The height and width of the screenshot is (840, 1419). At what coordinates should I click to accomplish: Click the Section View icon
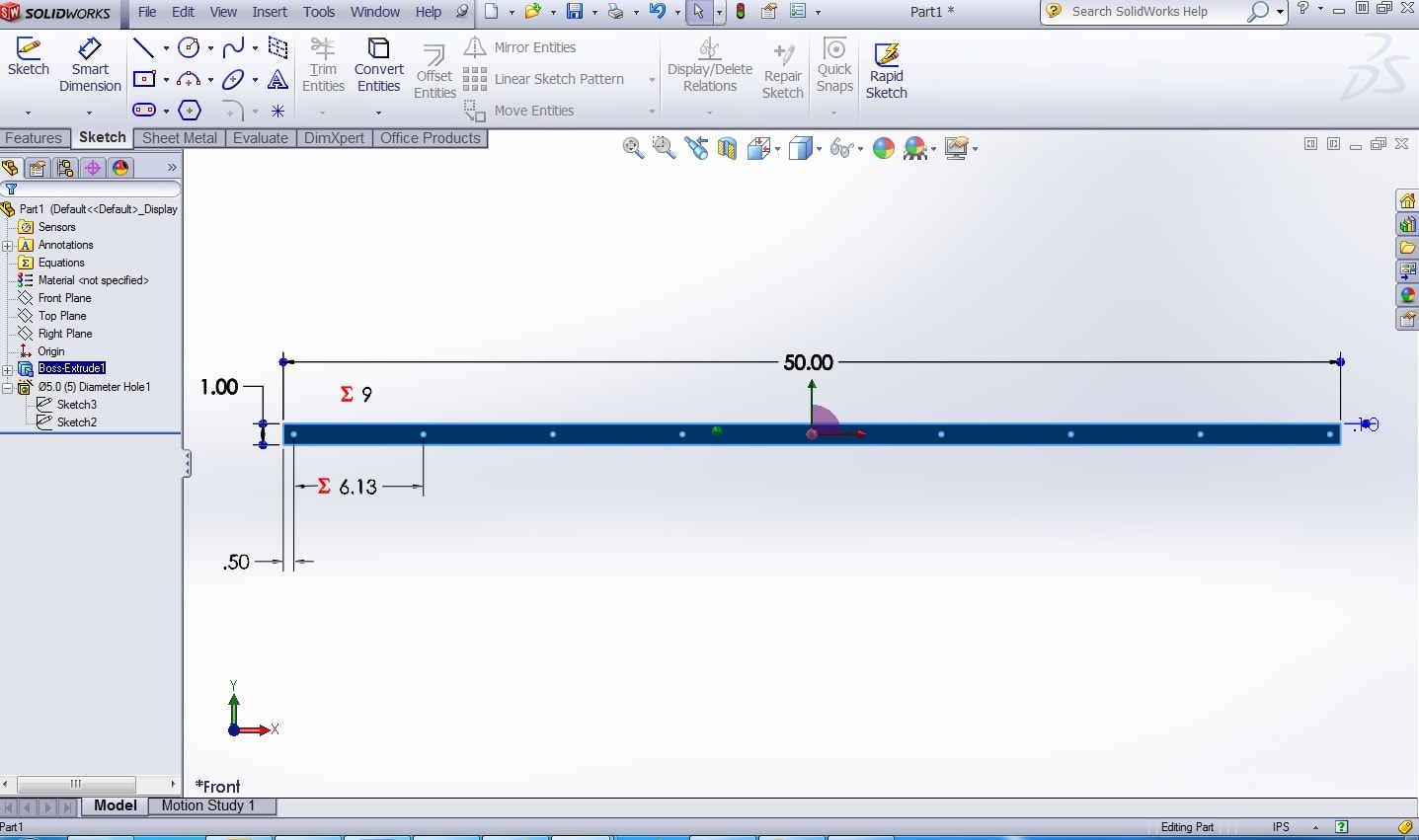pyautogui.click(x=728, y=148)
